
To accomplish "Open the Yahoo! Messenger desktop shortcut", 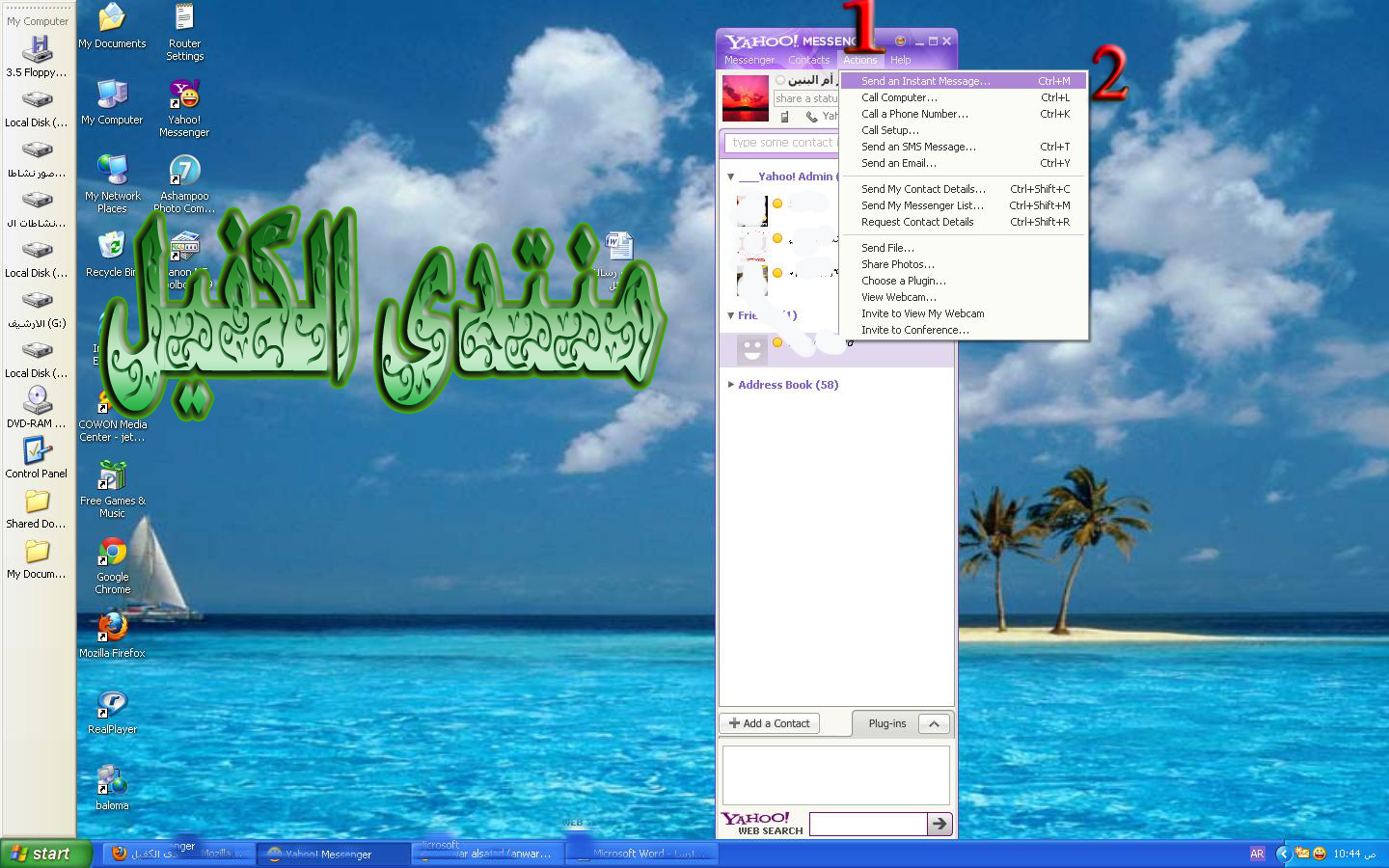I will 184,96.
